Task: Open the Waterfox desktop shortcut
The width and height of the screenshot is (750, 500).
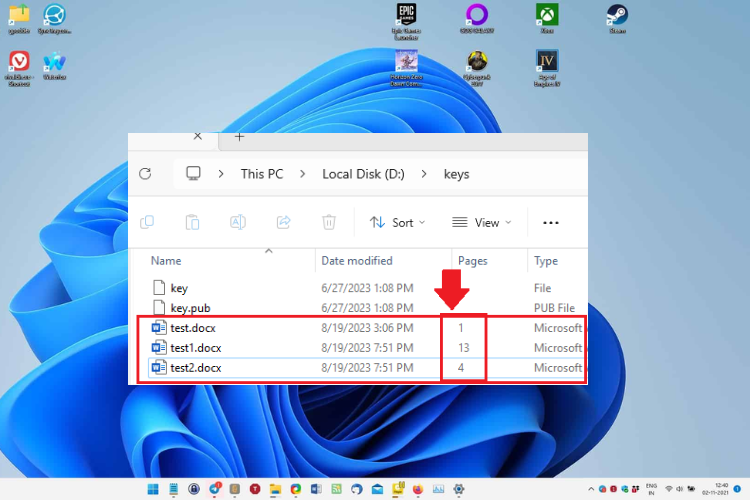Action: point(55,65)
